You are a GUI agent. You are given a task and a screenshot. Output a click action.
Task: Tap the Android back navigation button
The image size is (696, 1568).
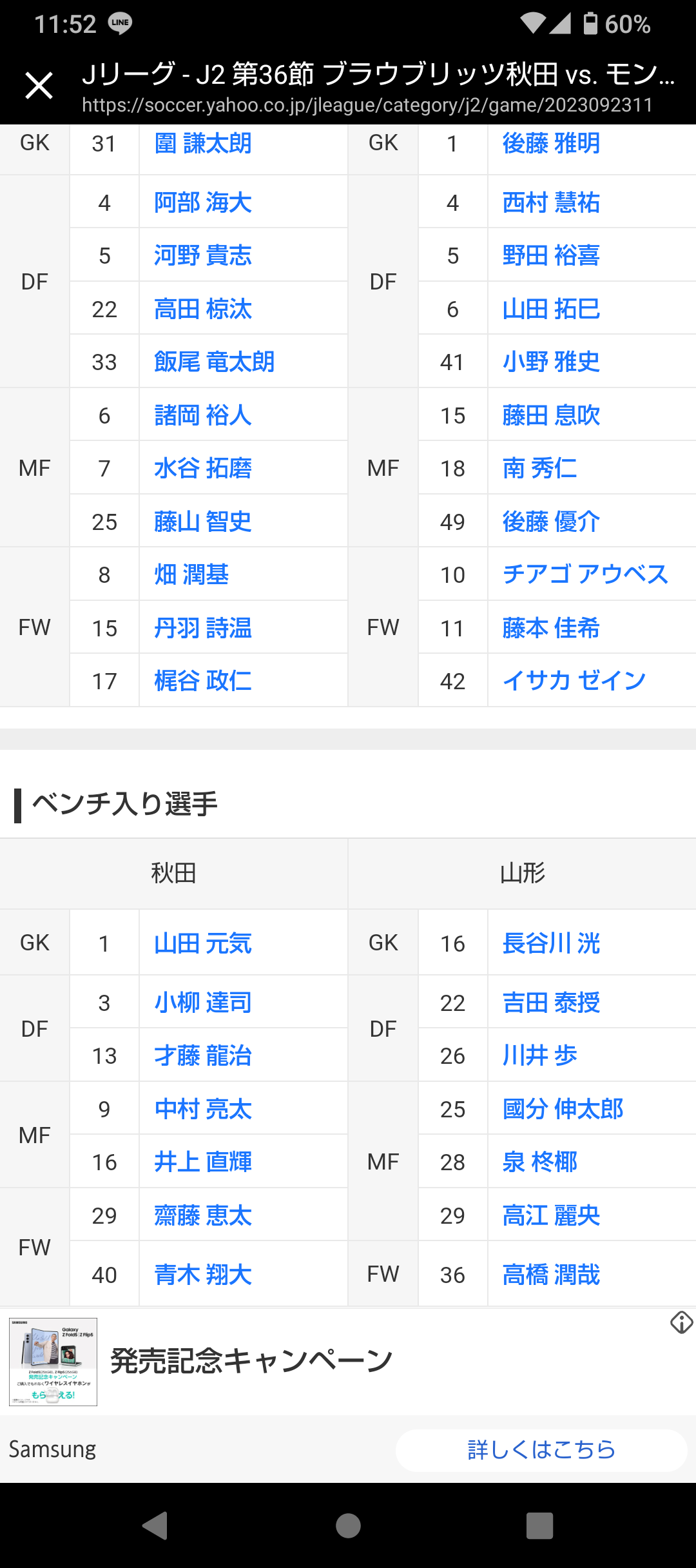[x=155, y=1525]
